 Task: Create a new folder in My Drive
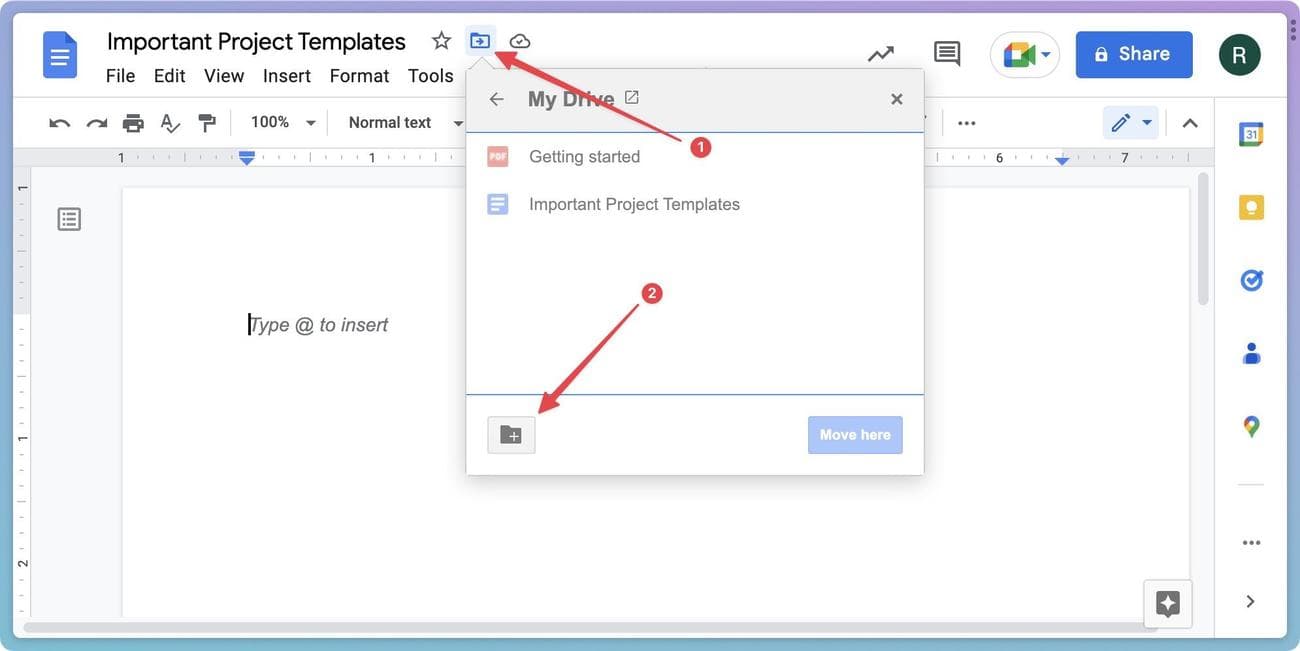point(511,435)
